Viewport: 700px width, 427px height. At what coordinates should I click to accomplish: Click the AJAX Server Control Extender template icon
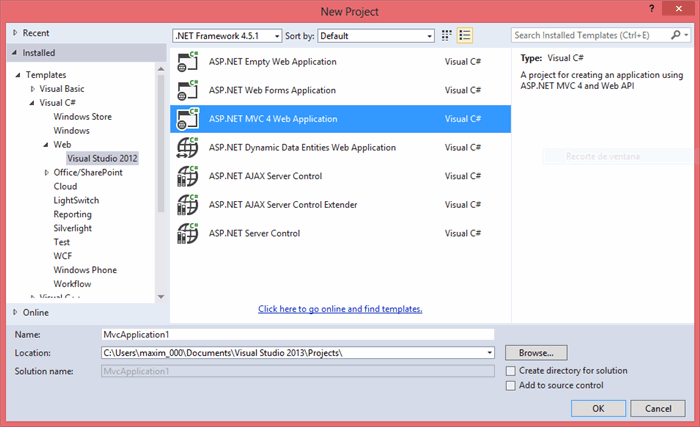188,205
